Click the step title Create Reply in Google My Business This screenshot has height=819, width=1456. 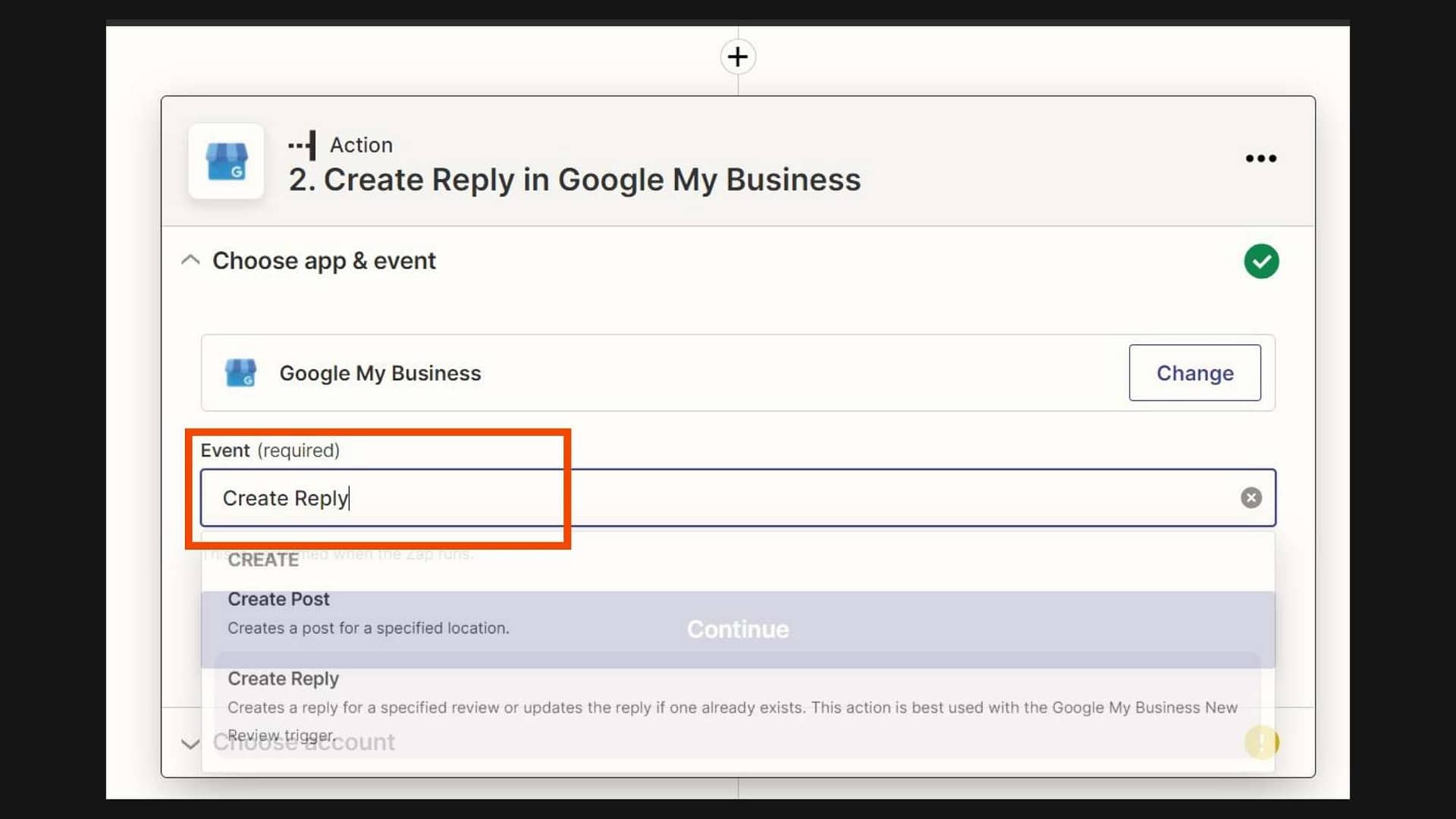575,180
